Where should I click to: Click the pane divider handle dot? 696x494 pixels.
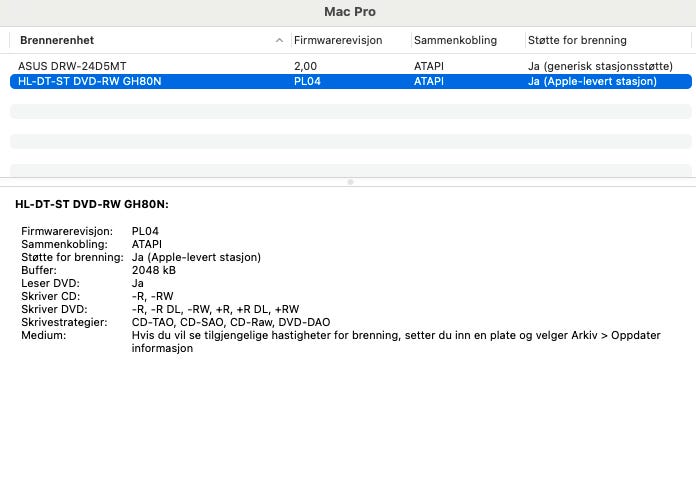pyautogui.click(x=350, y=182)
